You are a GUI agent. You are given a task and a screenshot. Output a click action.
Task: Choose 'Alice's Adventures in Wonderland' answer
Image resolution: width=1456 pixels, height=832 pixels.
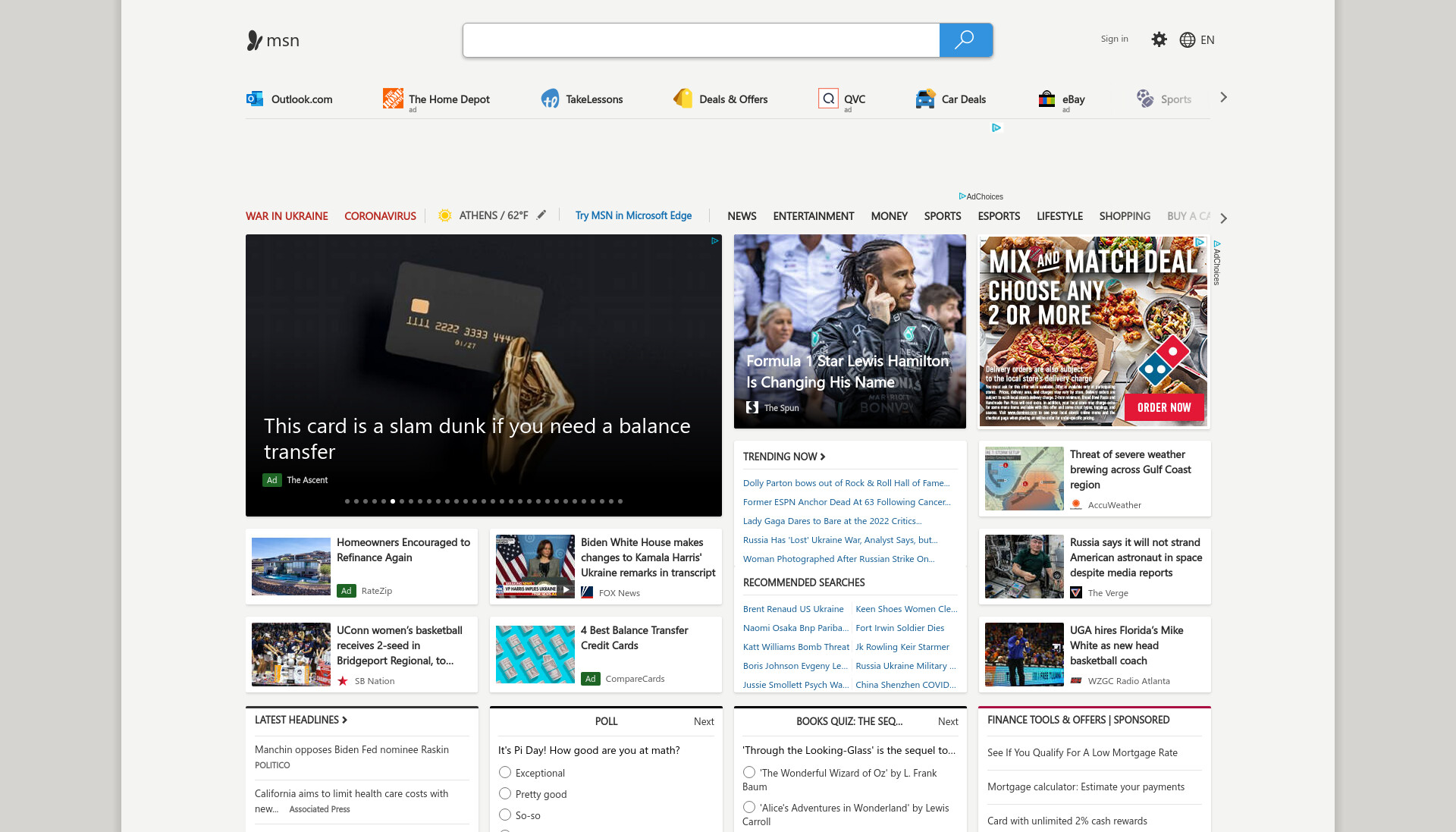click(749, 807)
